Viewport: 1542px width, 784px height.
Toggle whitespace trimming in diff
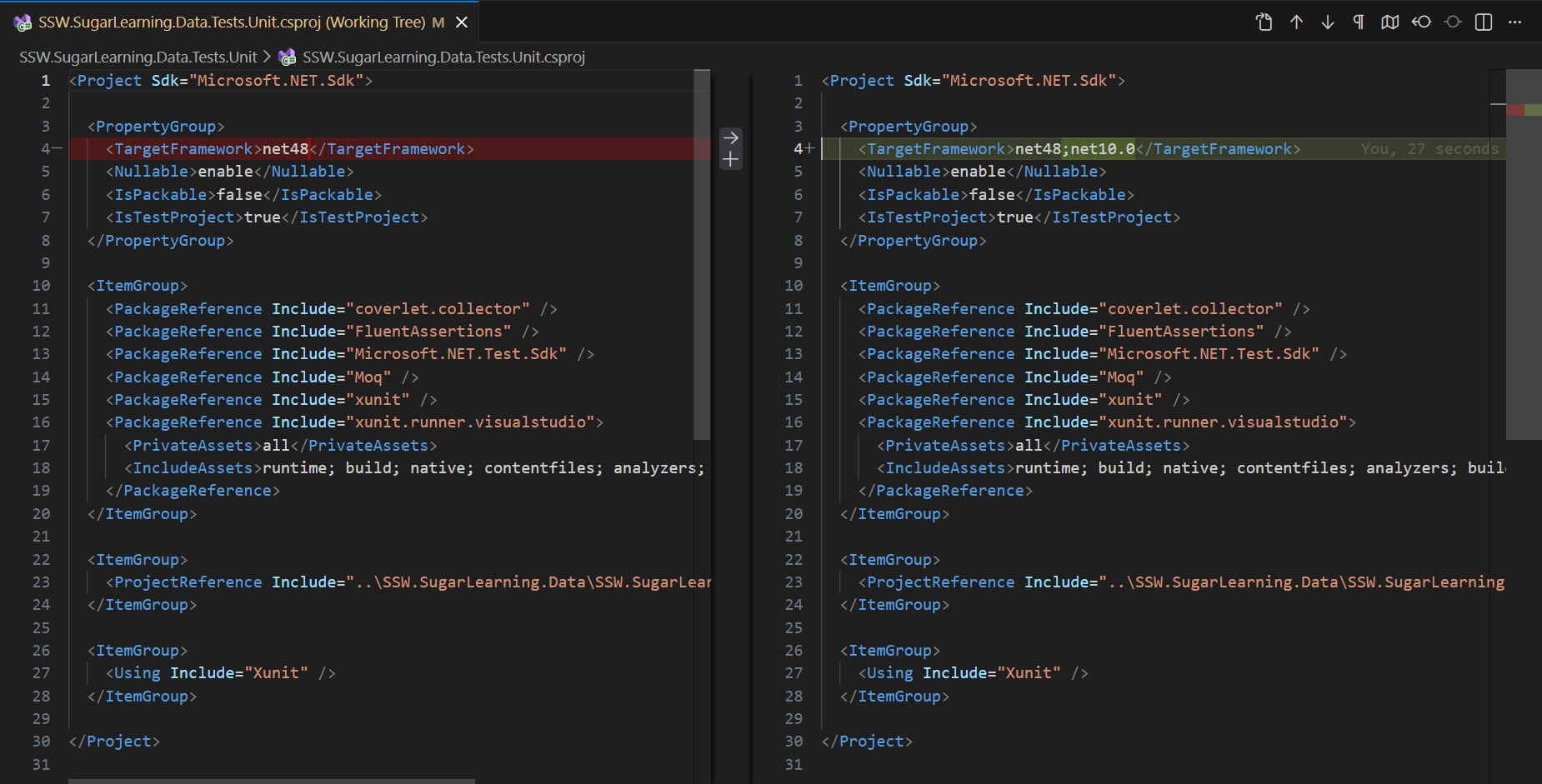pos(1359,22)
